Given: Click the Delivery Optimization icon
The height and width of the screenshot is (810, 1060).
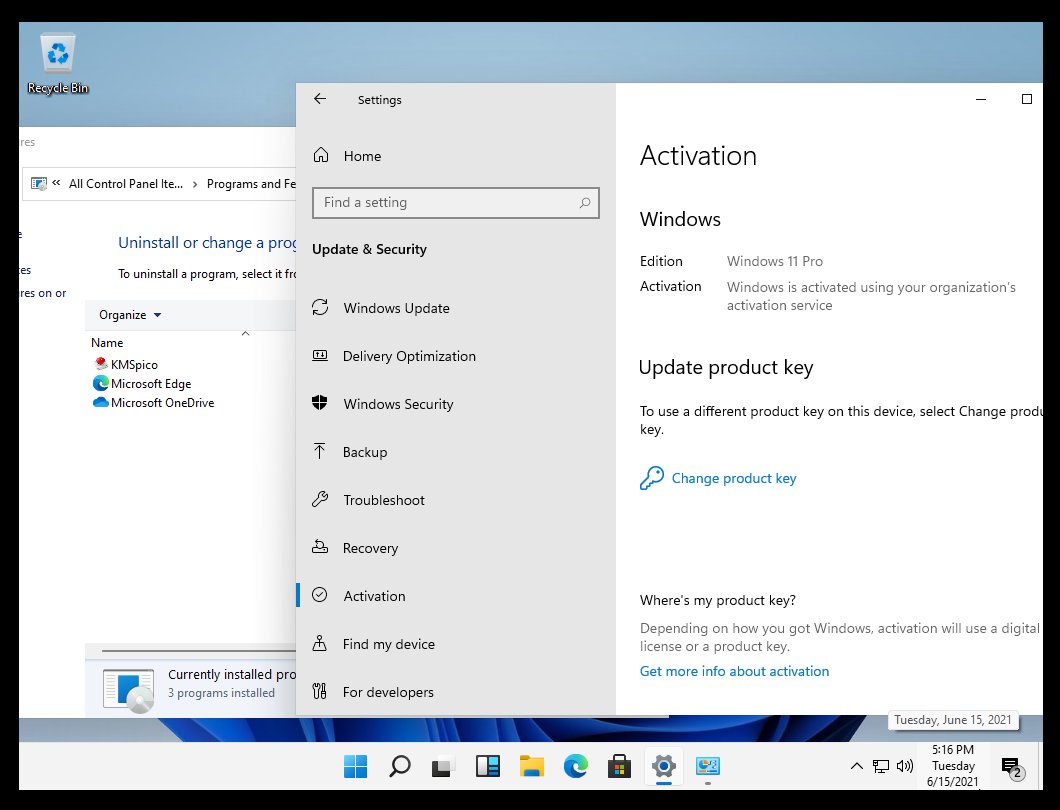Looking at the screenshot, I should coord(320,356).
